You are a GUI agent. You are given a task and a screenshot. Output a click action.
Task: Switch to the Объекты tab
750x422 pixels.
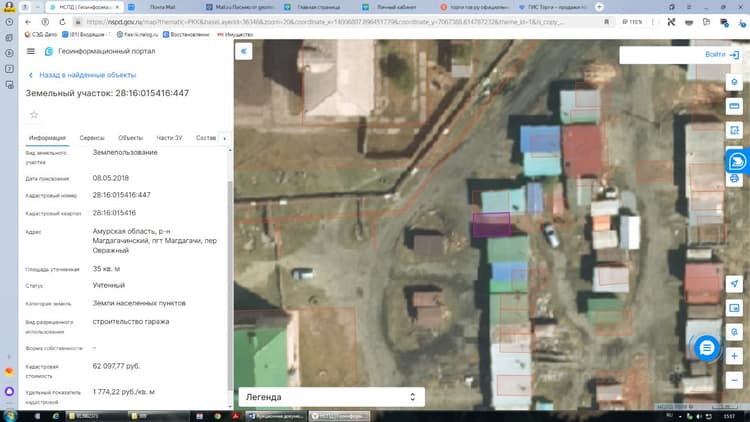pyautogui.click(x=131, y=138)
